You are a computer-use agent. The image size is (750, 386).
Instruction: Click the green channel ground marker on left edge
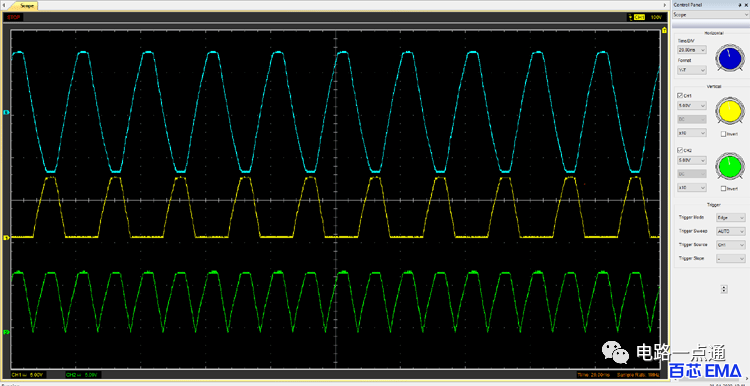click(x=6, y=331)
